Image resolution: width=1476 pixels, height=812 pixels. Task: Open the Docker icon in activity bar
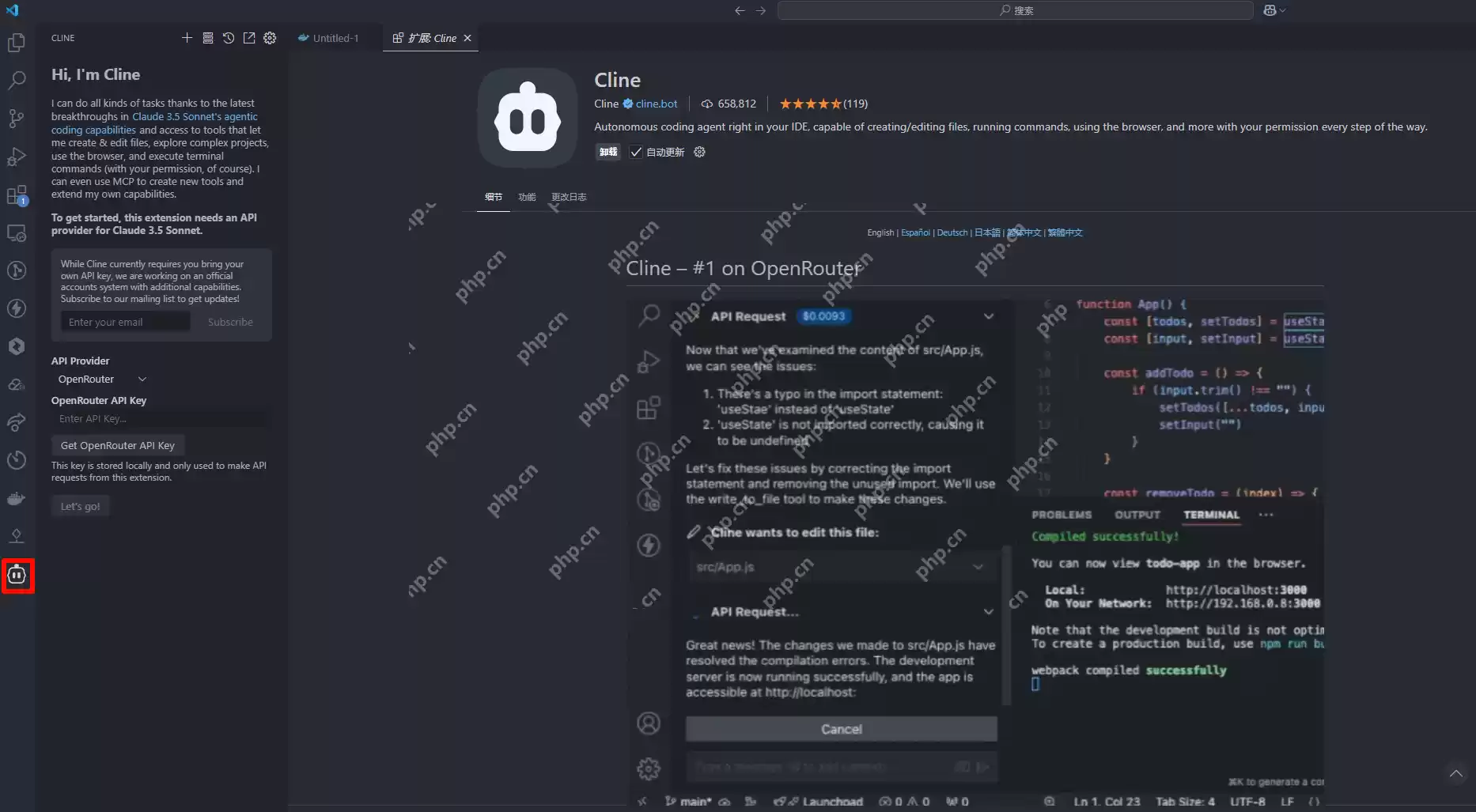(x=17, y=498)
